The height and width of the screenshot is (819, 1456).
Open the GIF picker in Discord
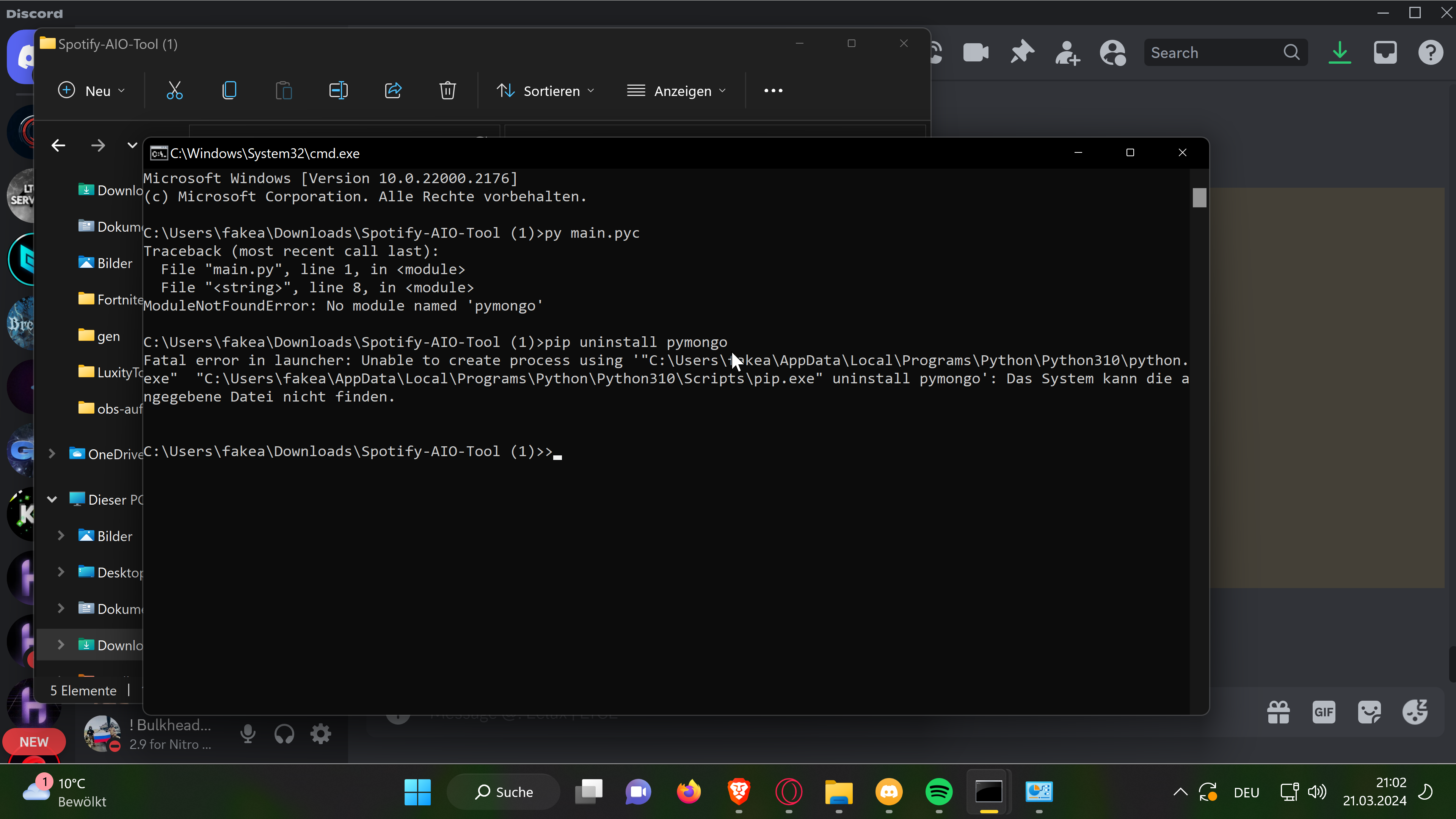coord(1324,712)
